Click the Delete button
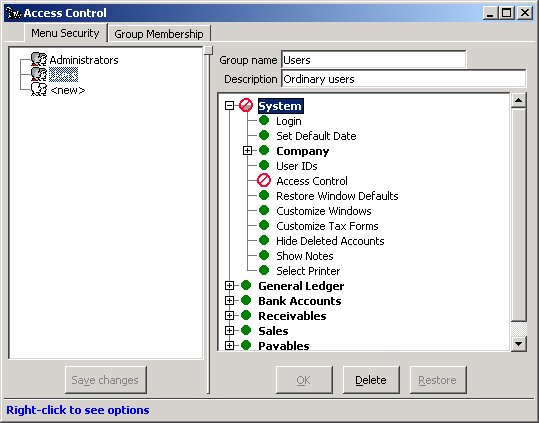The image size is (539, 423). click(x=371, y=380)
